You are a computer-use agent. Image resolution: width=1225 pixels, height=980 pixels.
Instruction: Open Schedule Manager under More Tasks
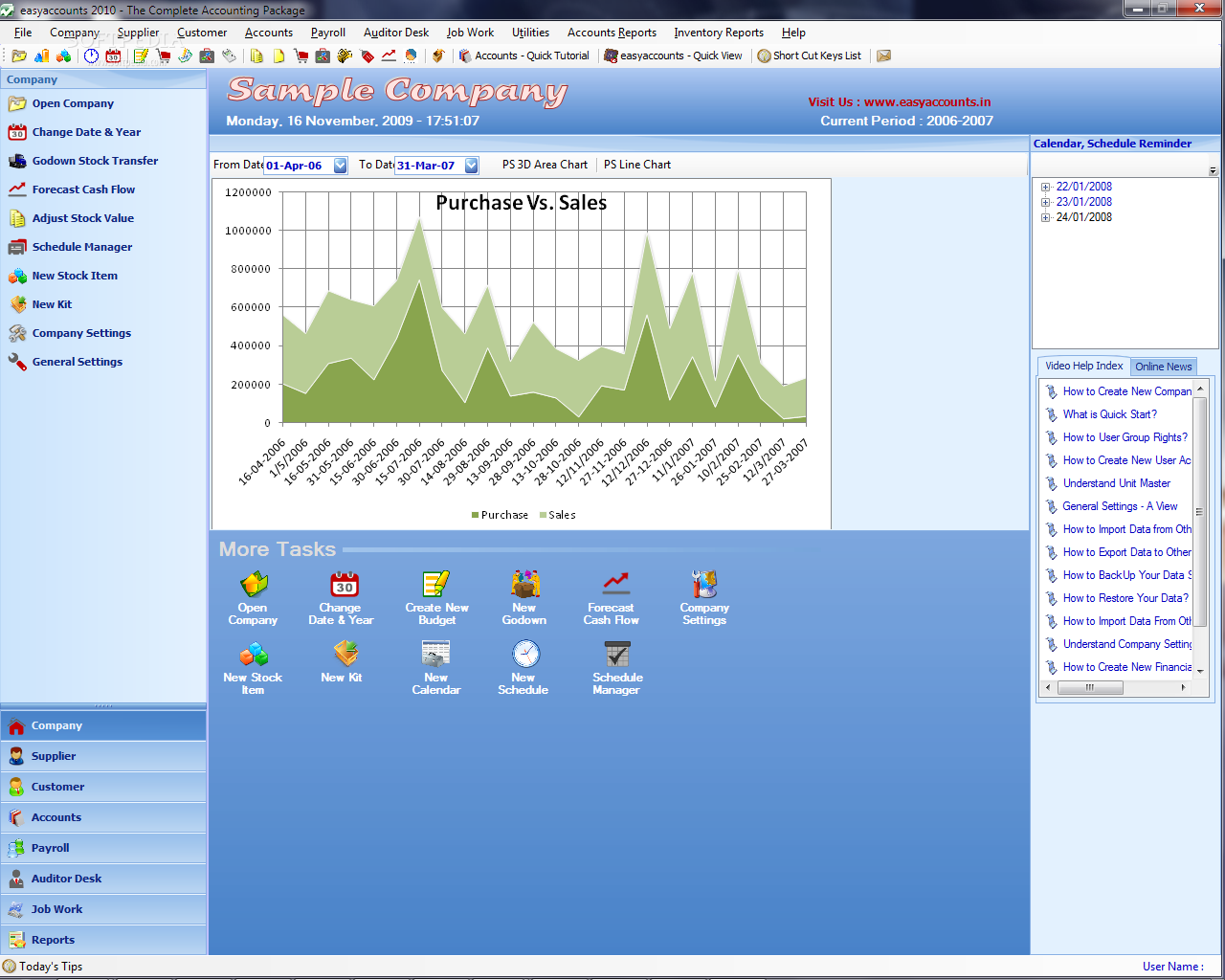(617, 668)
